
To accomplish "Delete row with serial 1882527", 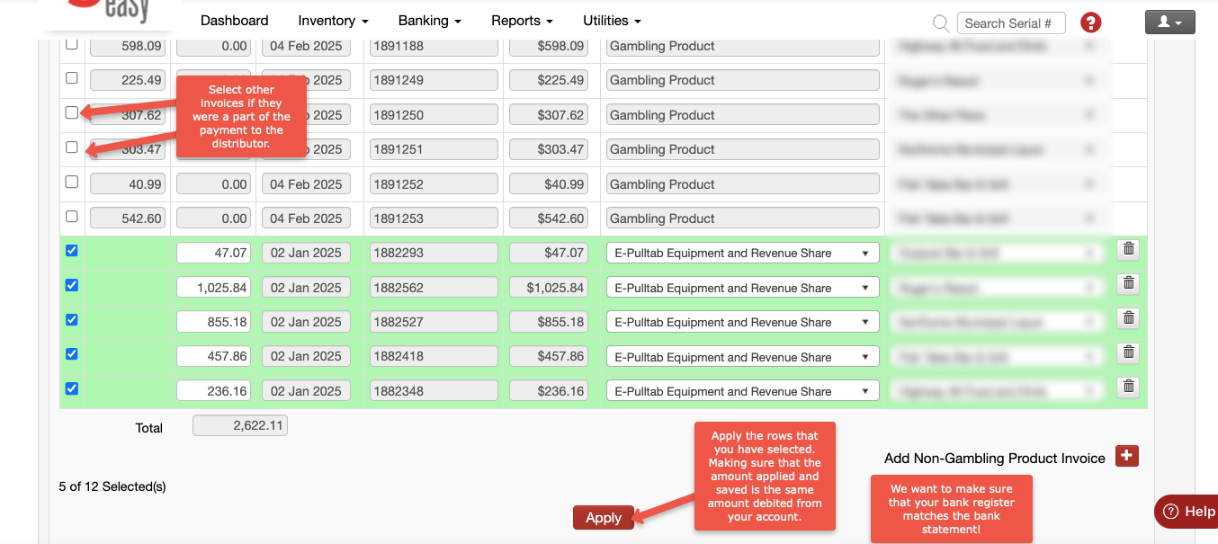I will click(1128, 318).
